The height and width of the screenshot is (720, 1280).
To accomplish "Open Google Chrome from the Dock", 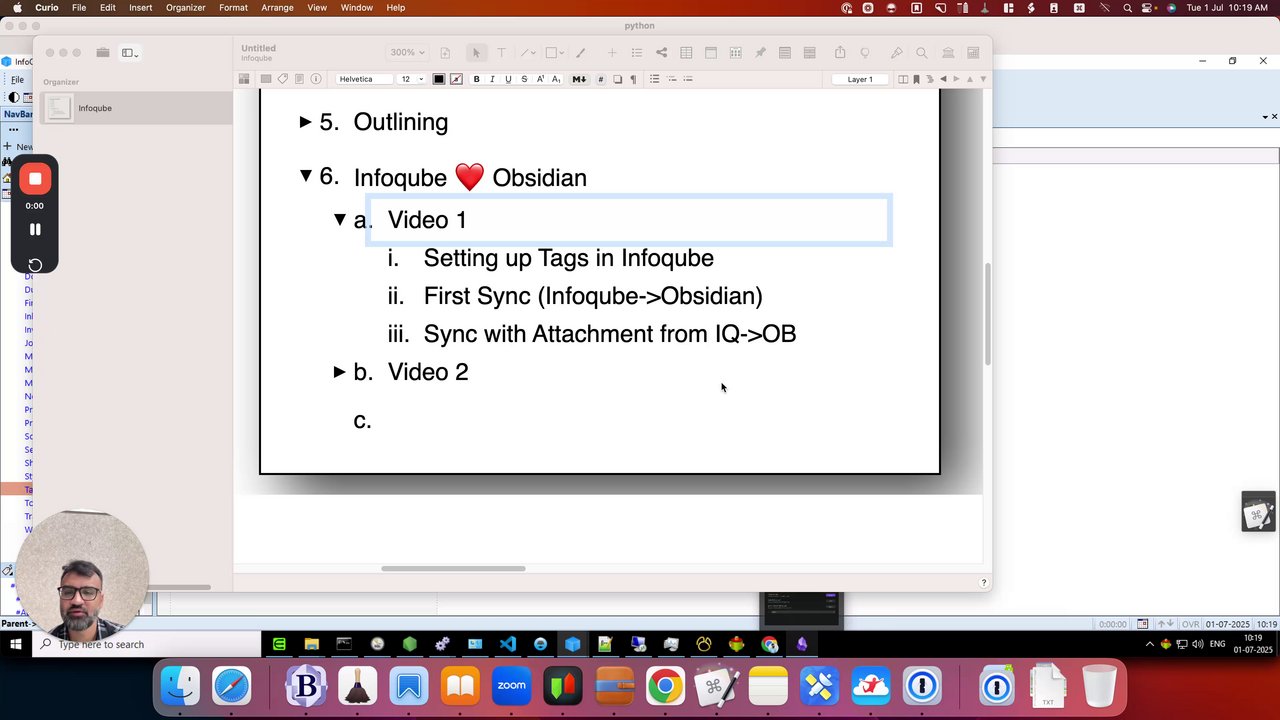I will point(664,686).
